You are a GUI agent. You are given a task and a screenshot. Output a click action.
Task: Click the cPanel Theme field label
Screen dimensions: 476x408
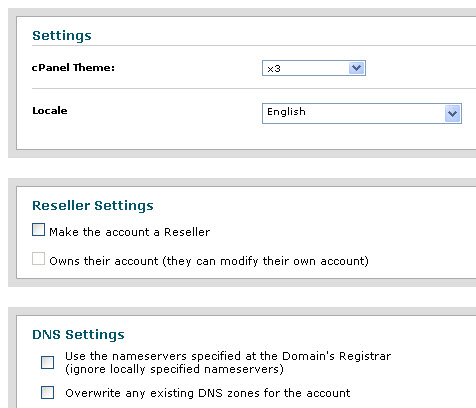73,68
